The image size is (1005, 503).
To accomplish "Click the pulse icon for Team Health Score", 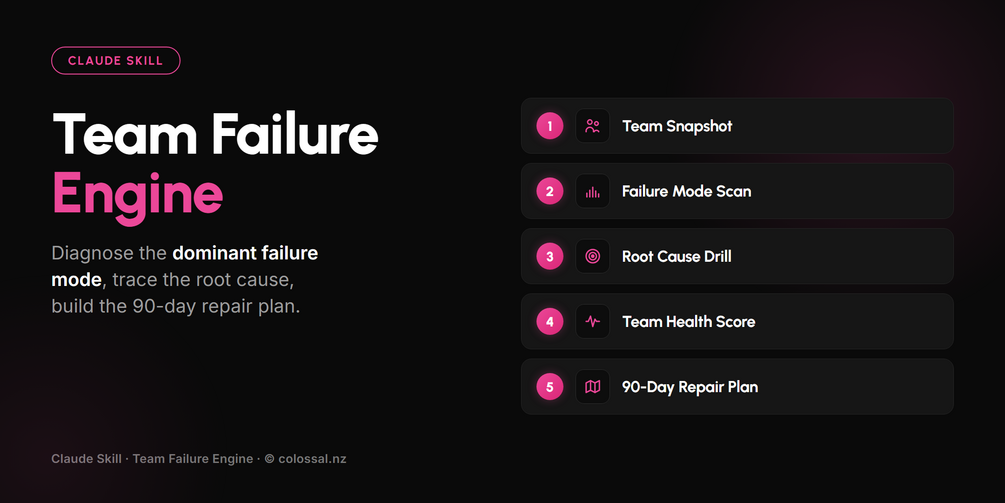I will pos(592,322).
